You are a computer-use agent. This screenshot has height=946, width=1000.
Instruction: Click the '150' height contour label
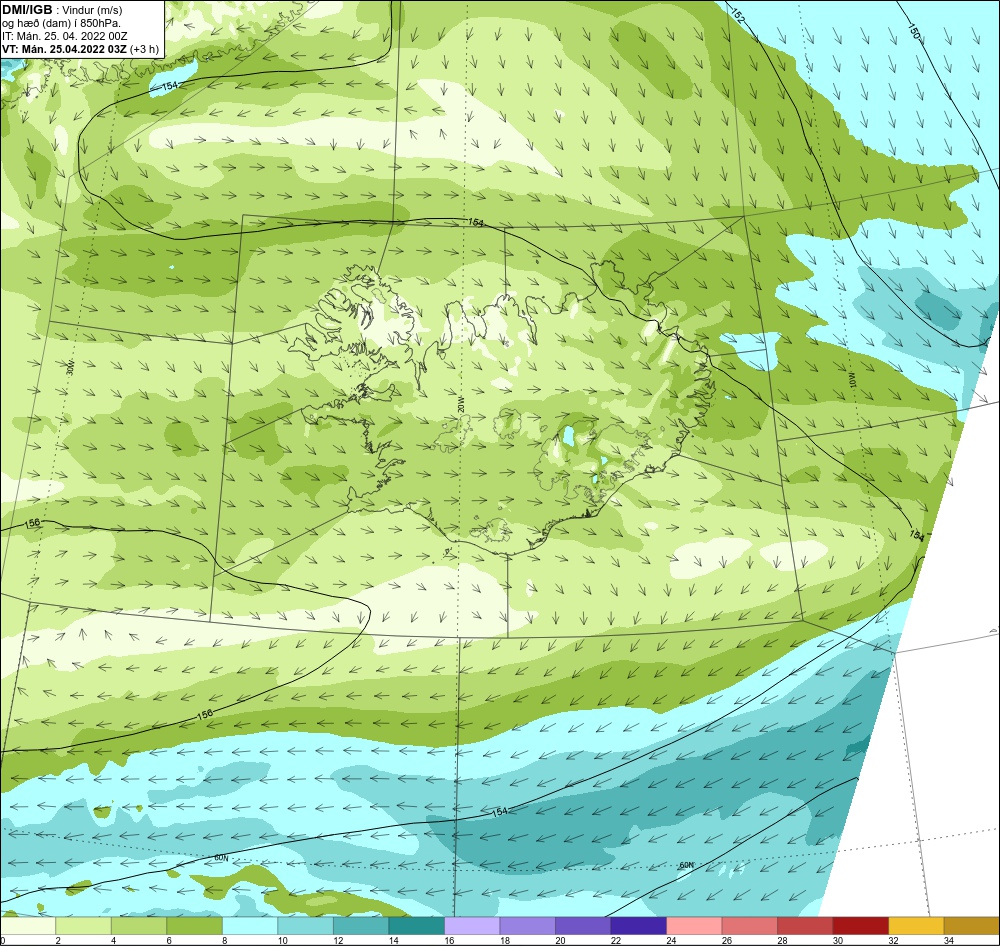tap(914, 31)
